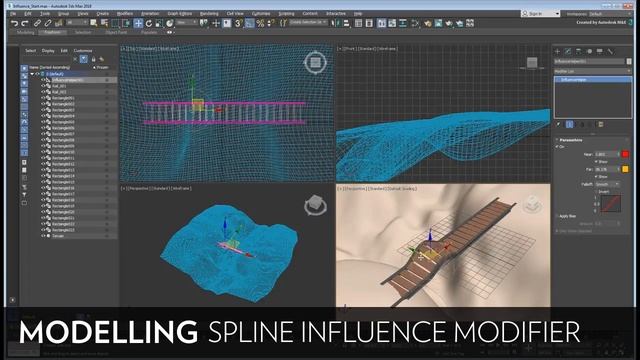The width and height of the screenshot is (640, 360).
Task: Toggle the Angle Snap icon
Action: [249, 23]
